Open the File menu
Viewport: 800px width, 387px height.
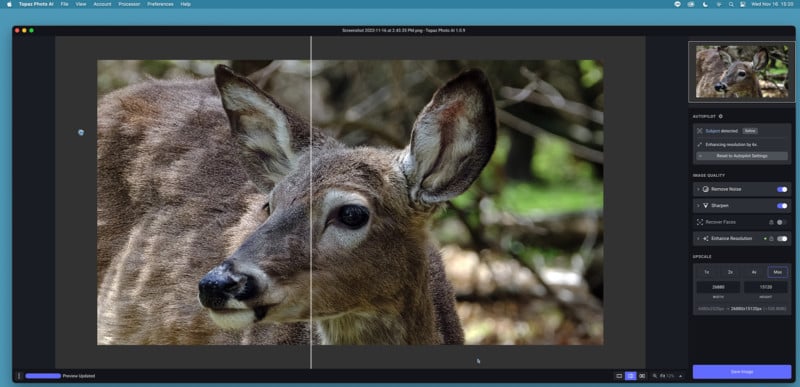click(64, 4)
